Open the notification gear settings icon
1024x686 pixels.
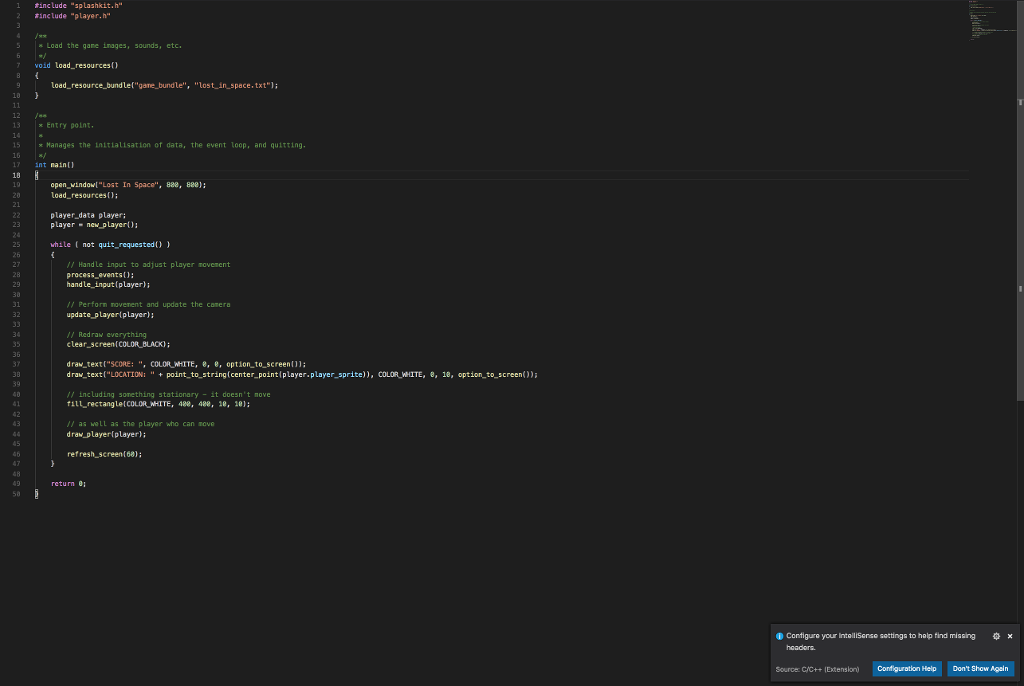pos(996,636)
